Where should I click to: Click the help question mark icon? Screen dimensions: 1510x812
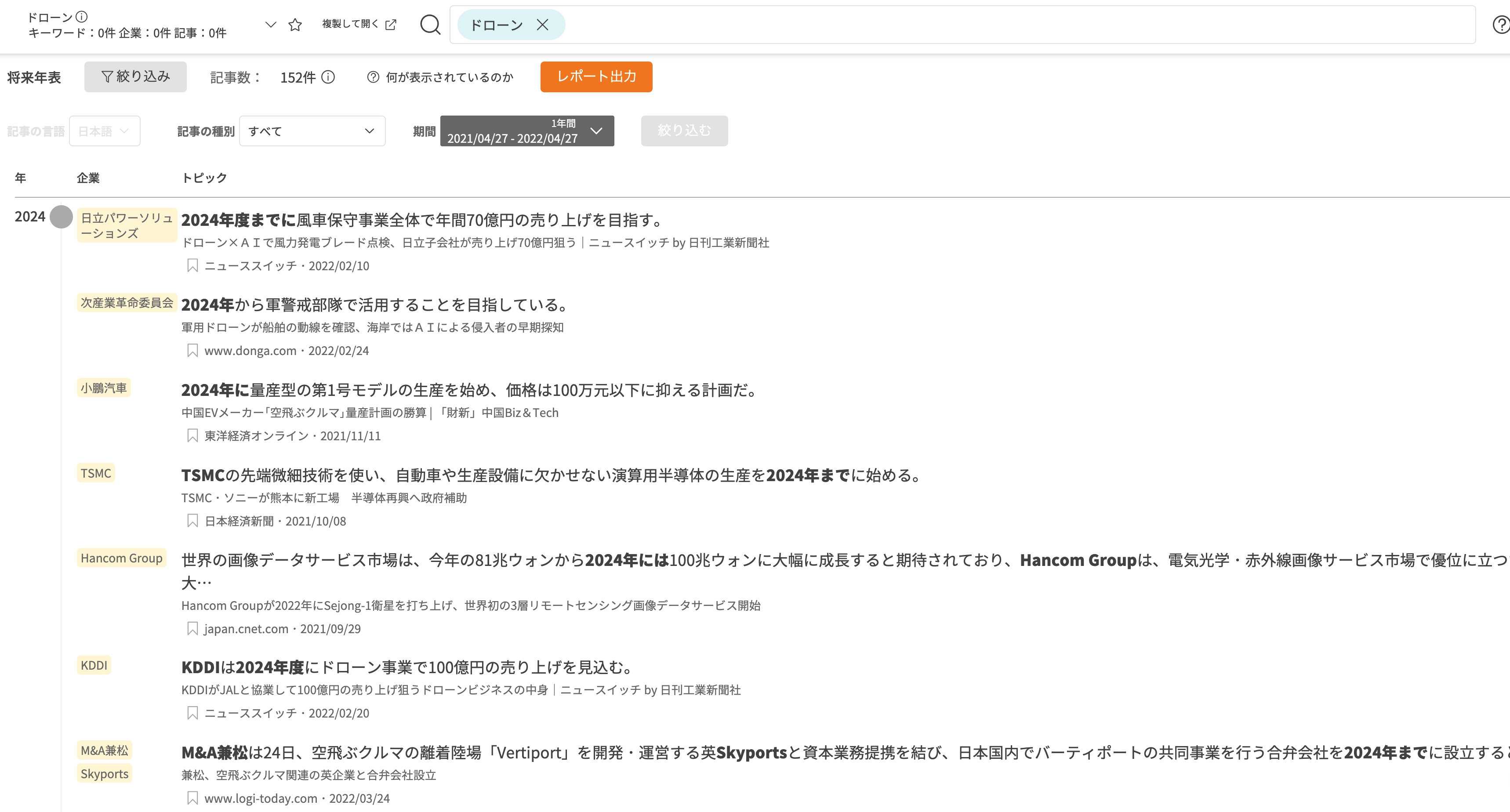pos(1501,25)
